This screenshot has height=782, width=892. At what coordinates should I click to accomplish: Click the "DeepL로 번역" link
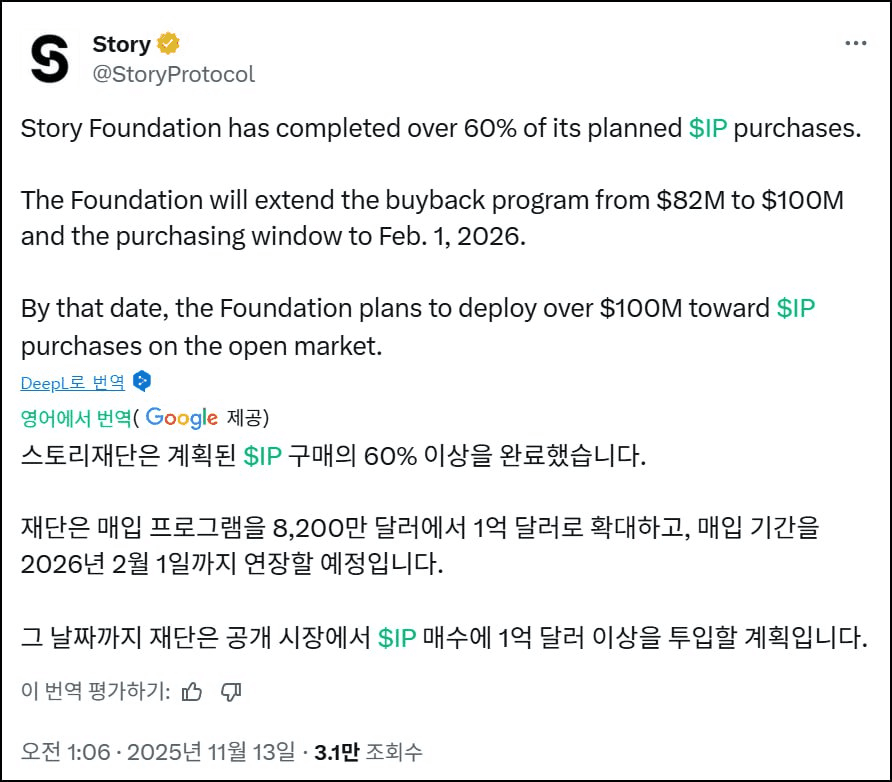(73, 382)
